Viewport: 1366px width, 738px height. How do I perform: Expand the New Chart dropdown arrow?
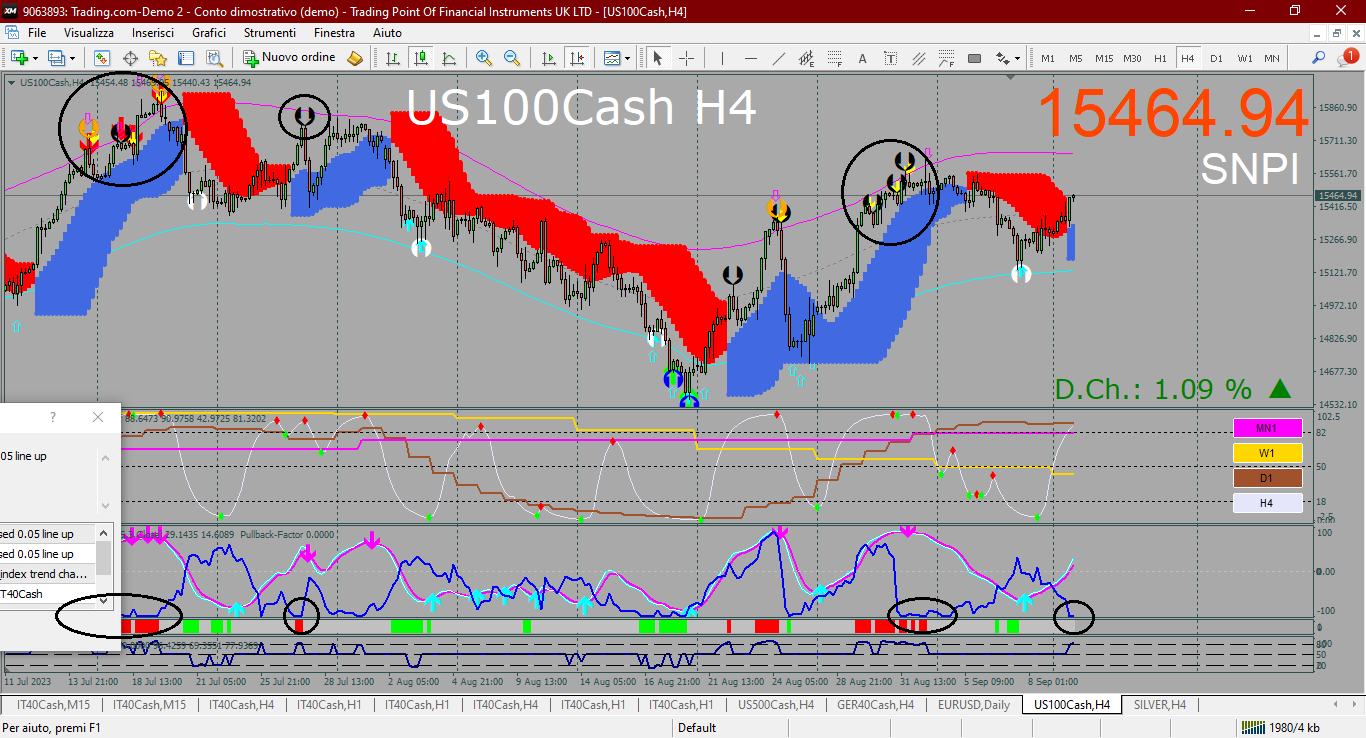click(35, 59)
